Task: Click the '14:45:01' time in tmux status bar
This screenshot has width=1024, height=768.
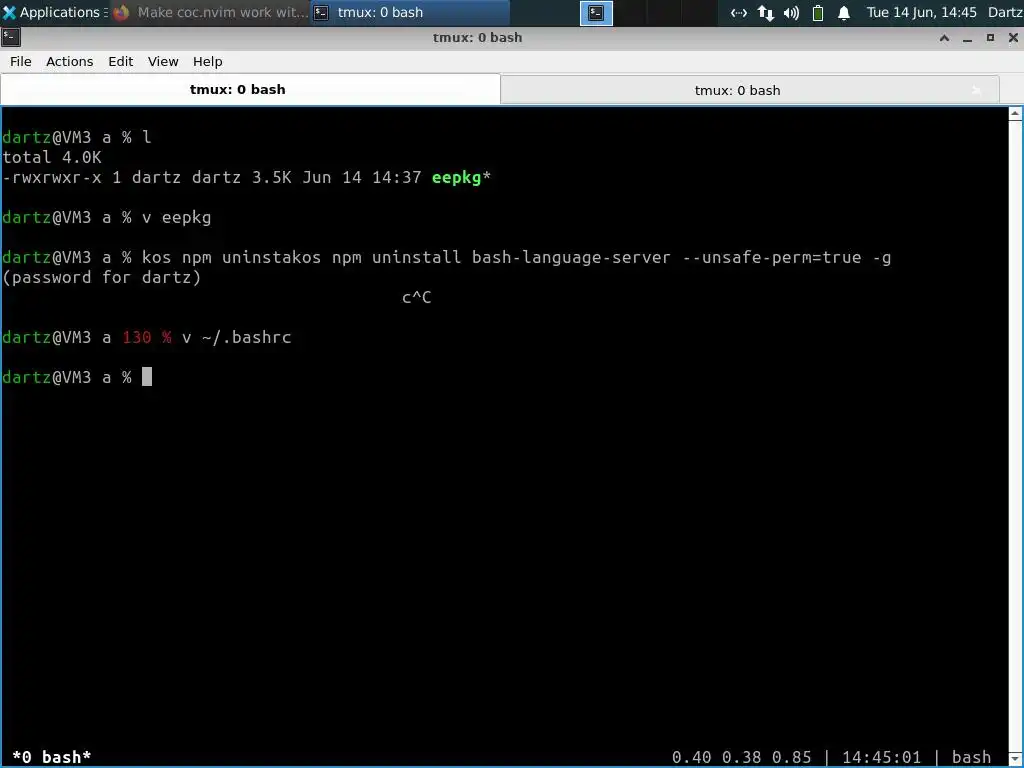Action: [881, 757]
